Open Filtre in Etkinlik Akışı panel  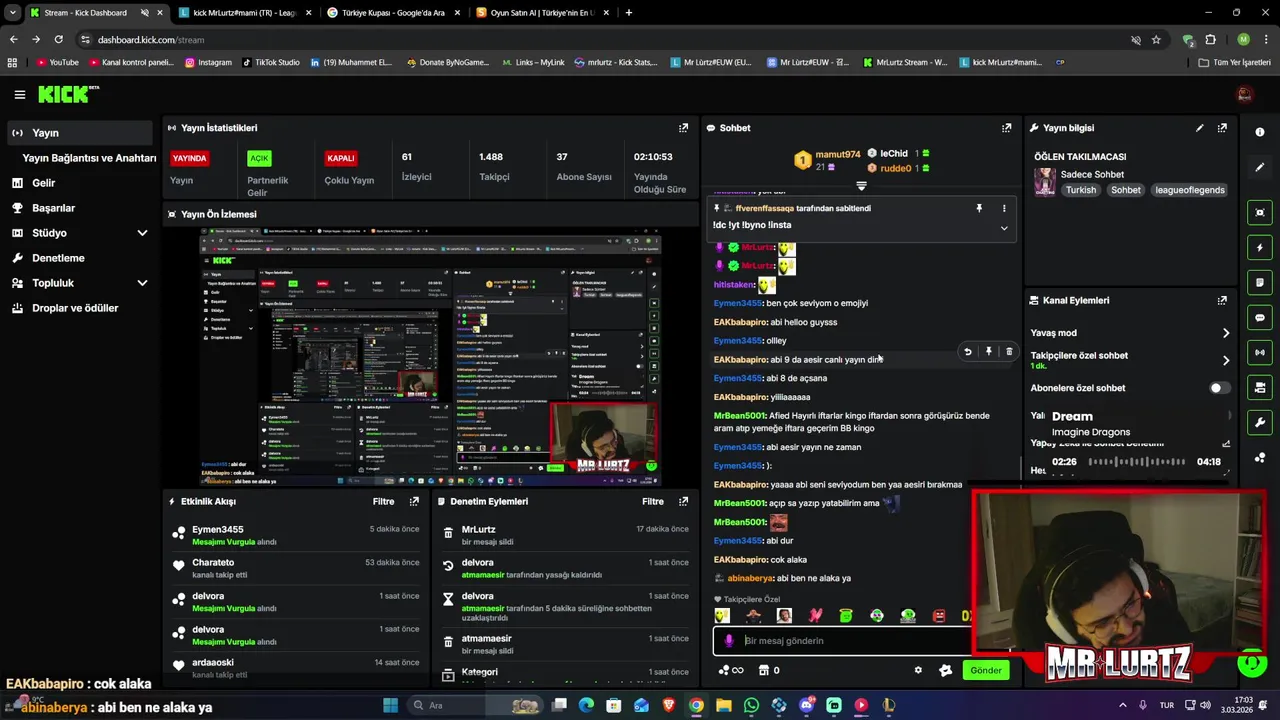pyautogui.click(x=383, y=501)
